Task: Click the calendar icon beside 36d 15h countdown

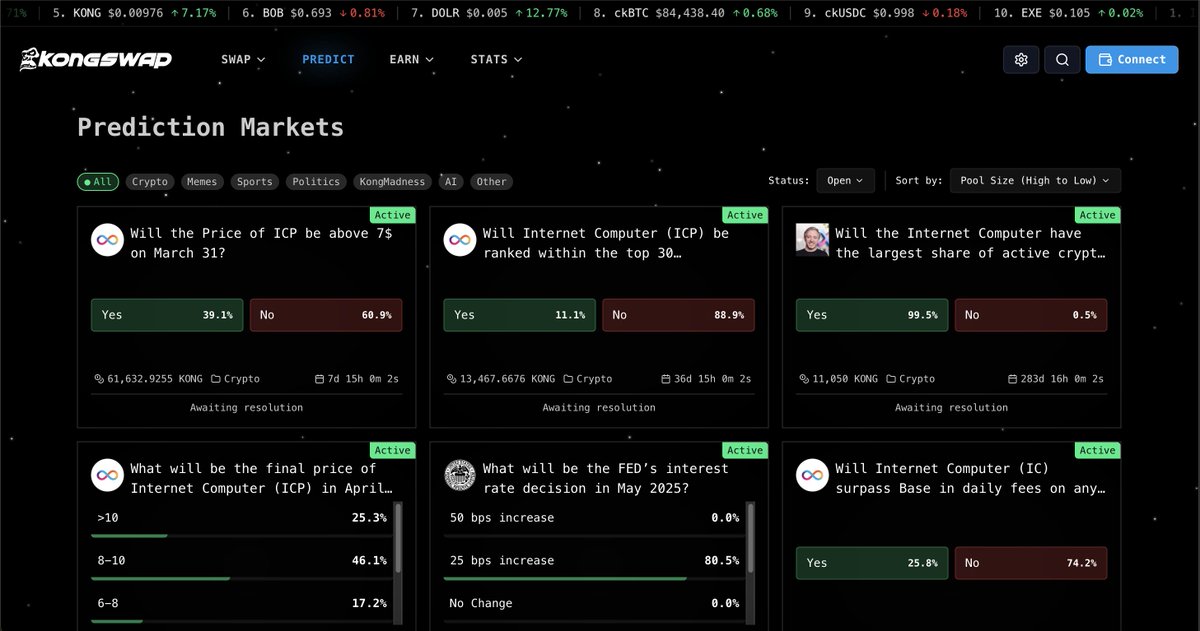Action: click(x=666, y=379)
